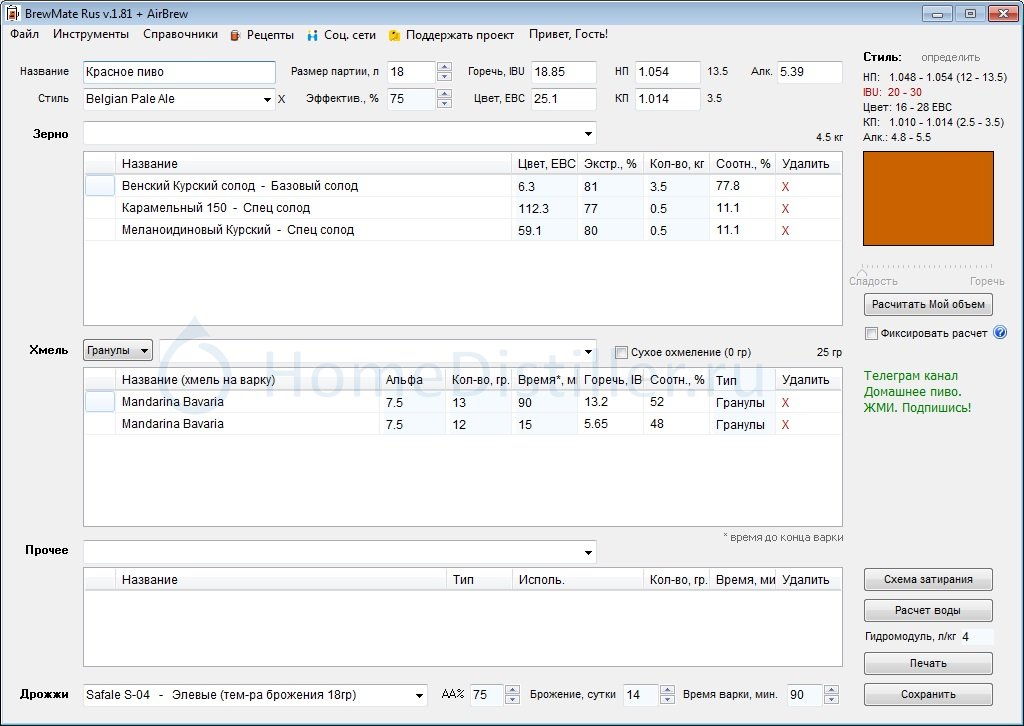Open Рецепты menu with beer mug icon

pos(262,35)
